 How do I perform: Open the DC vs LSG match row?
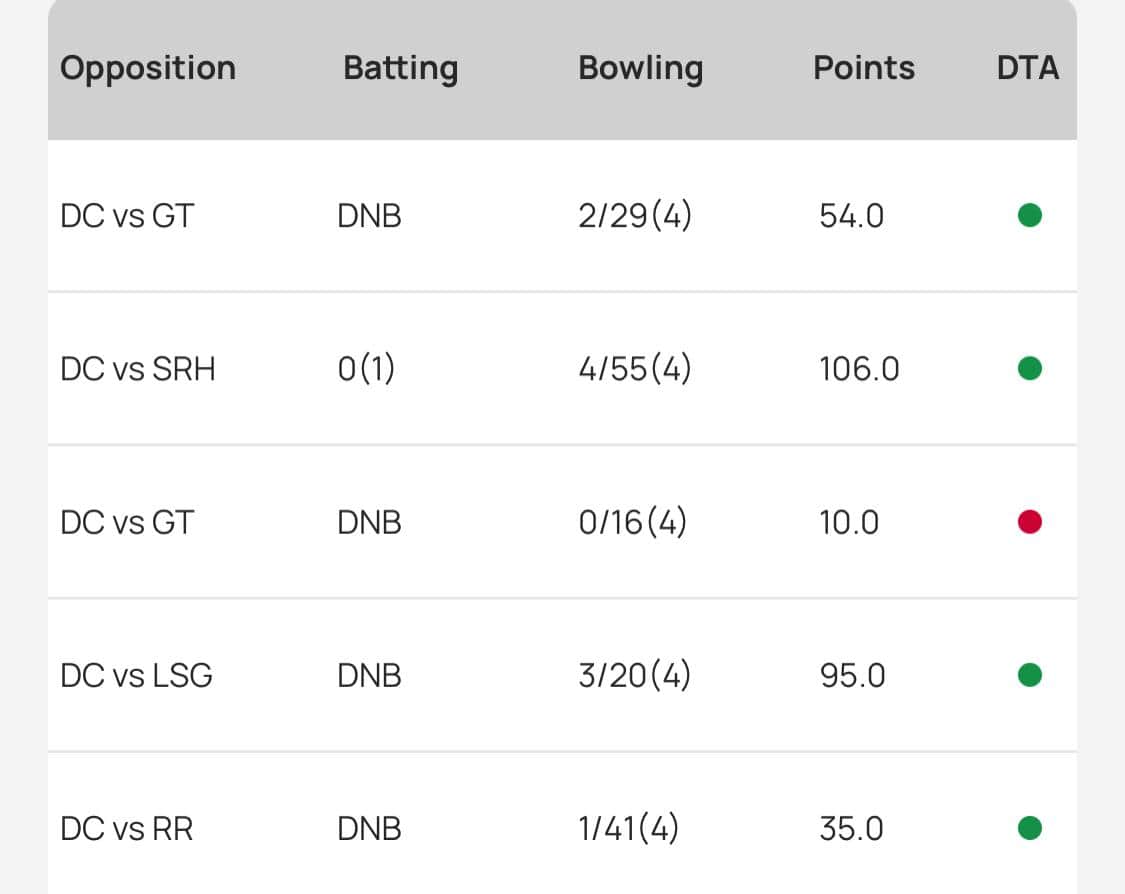tap(137, 676)
